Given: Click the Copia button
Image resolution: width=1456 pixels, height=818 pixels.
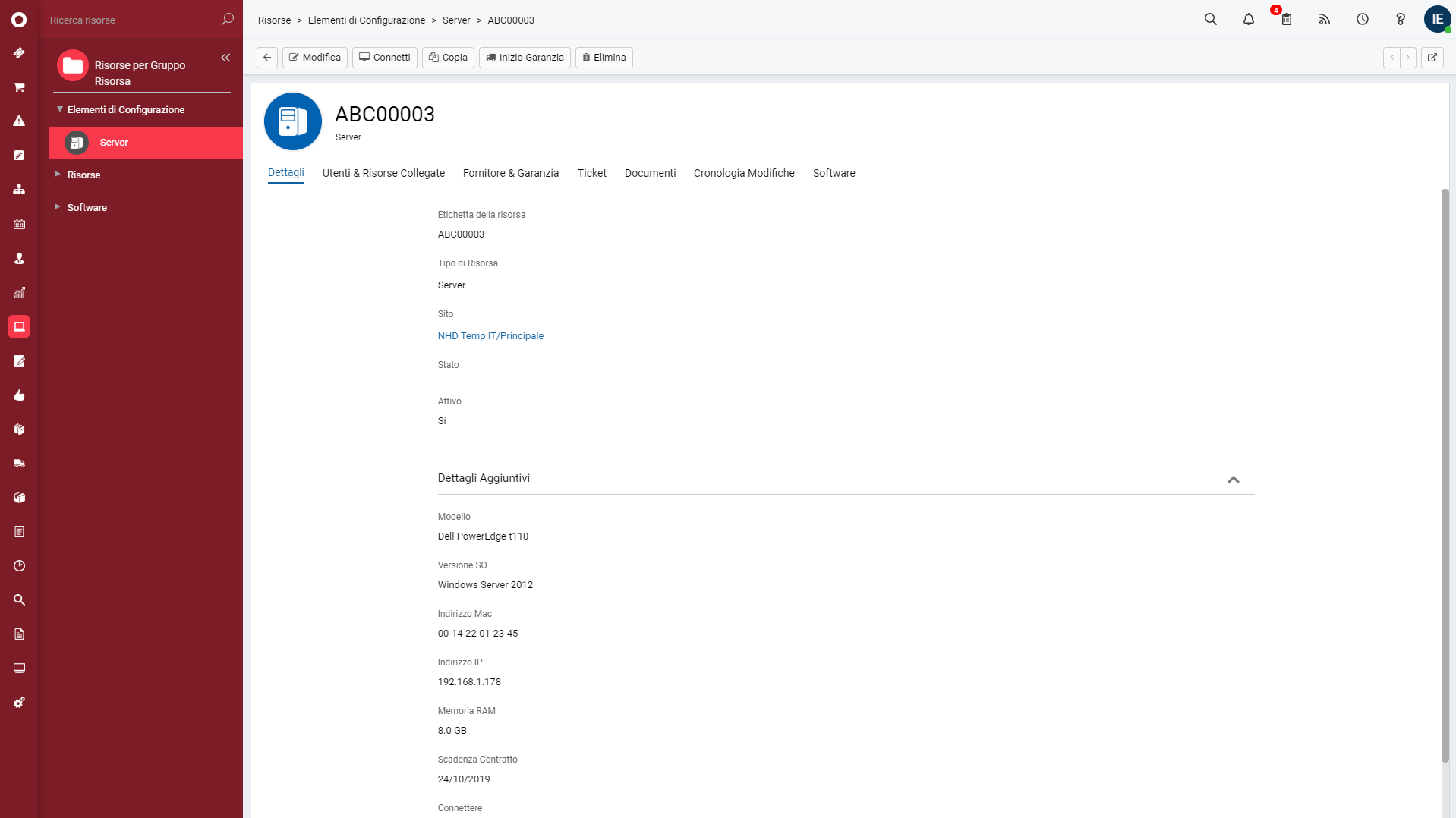Looking at the screenshot, I should pos(448,58).
